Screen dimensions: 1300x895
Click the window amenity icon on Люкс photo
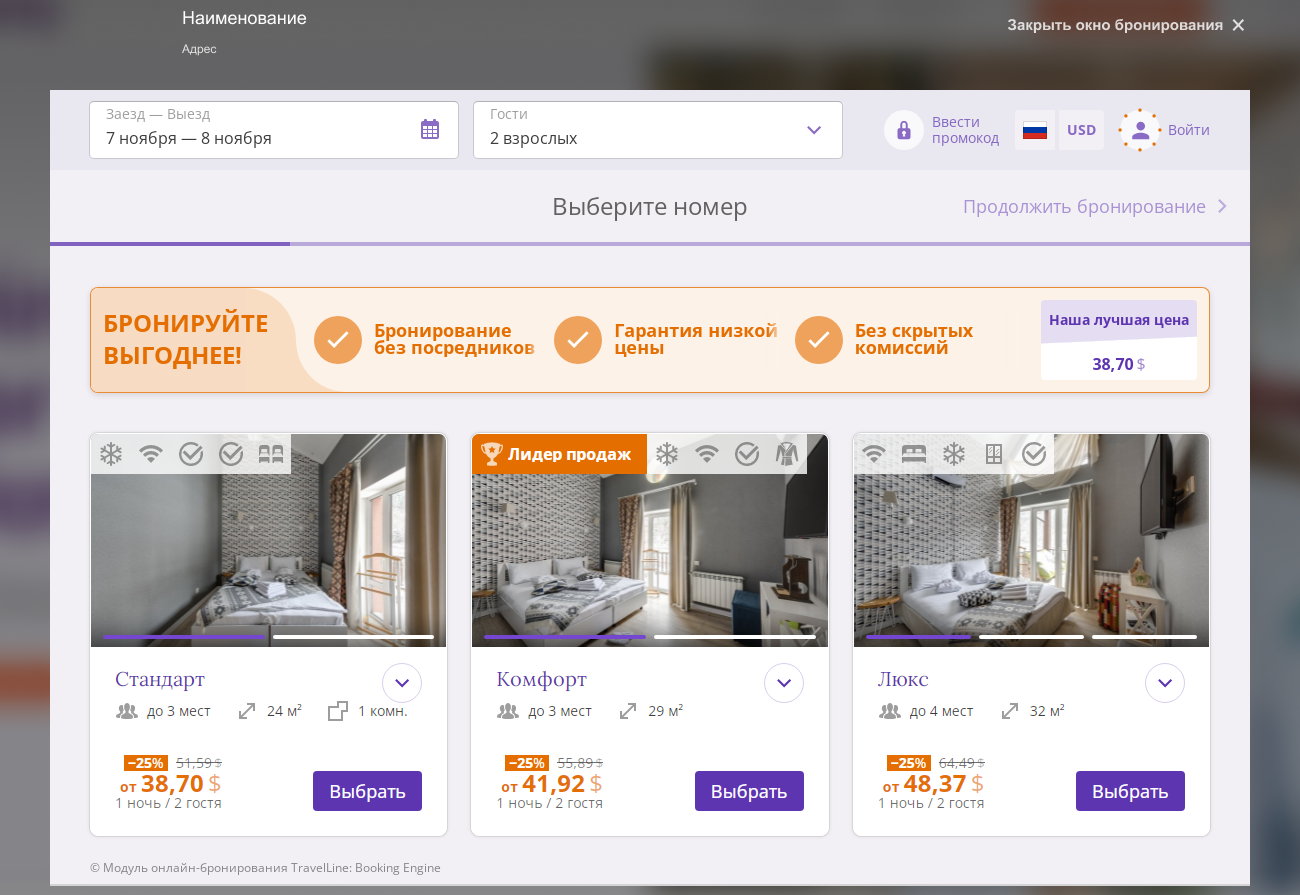coord(994,454)
